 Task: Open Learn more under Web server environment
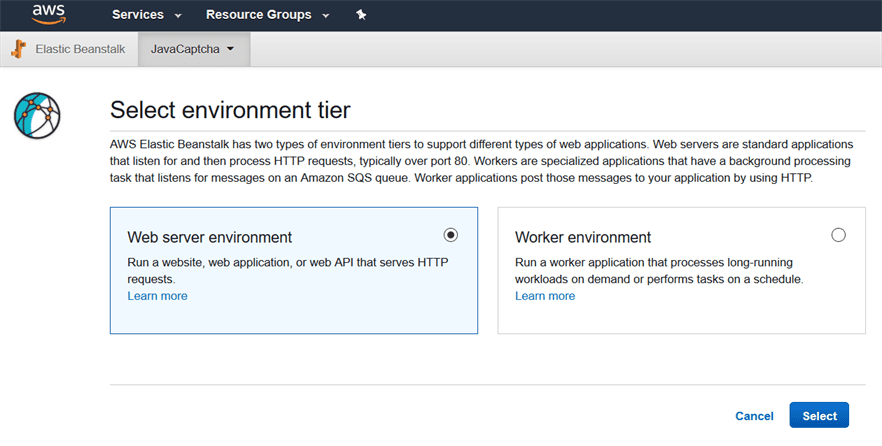[x=157, y=296]
